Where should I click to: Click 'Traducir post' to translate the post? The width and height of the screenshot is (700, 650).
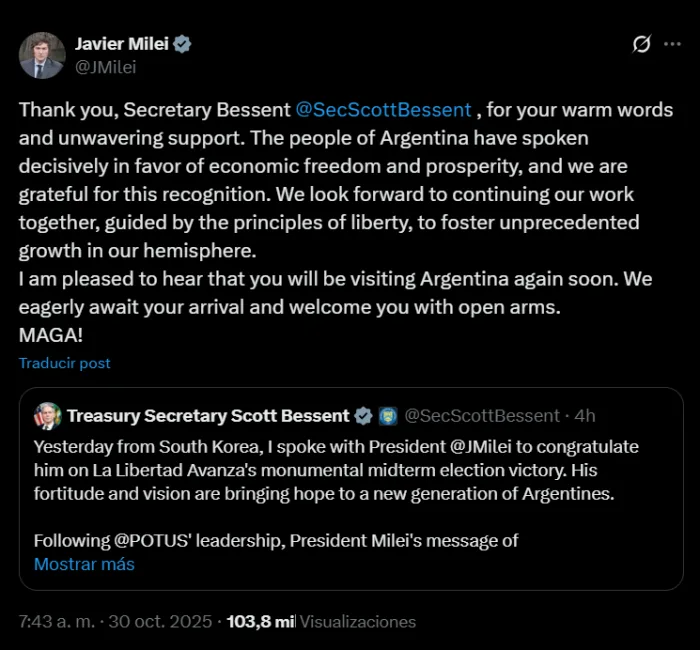tap(65, 363)
